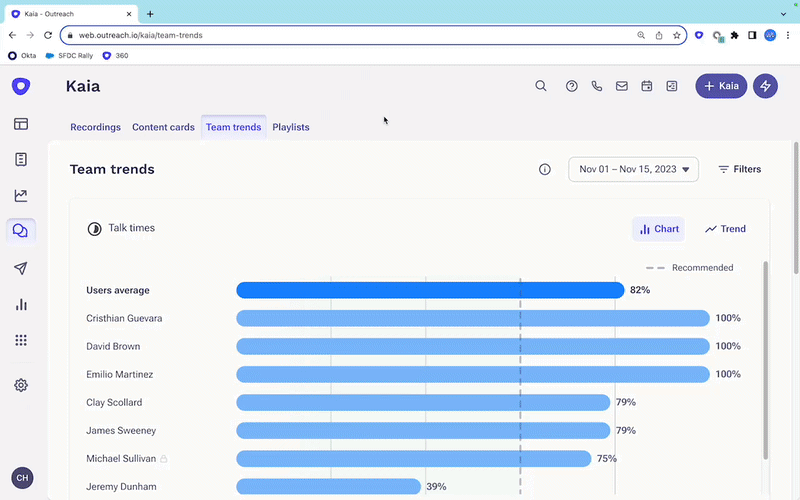Screen dimensions: 800x500
Task: Open the apps grid sidebar menu
Action: point(21,340)
